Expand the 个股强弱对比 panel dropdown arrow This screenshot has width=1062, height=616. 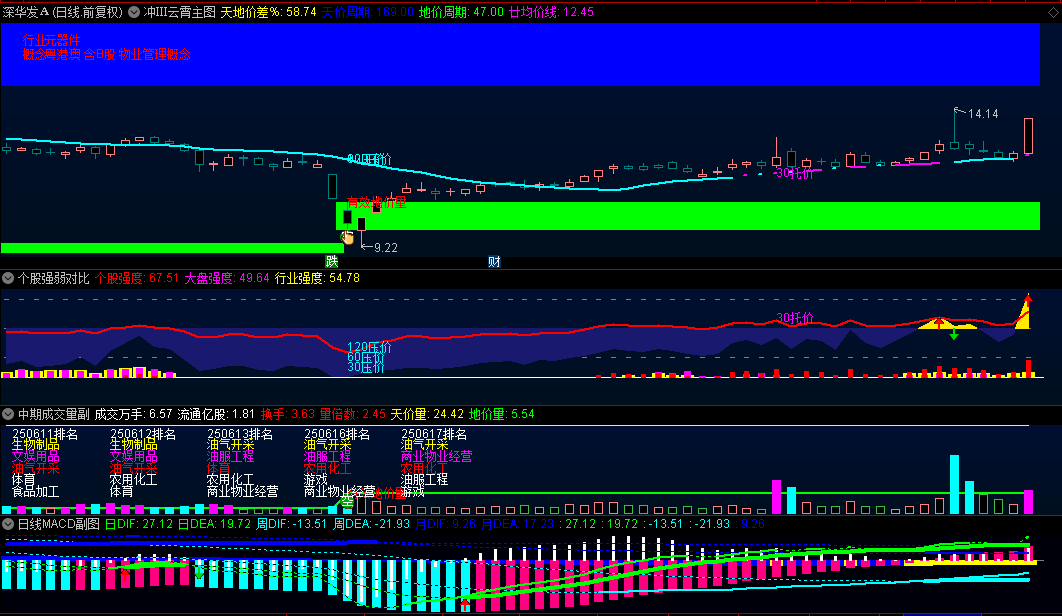coord(8,278)
